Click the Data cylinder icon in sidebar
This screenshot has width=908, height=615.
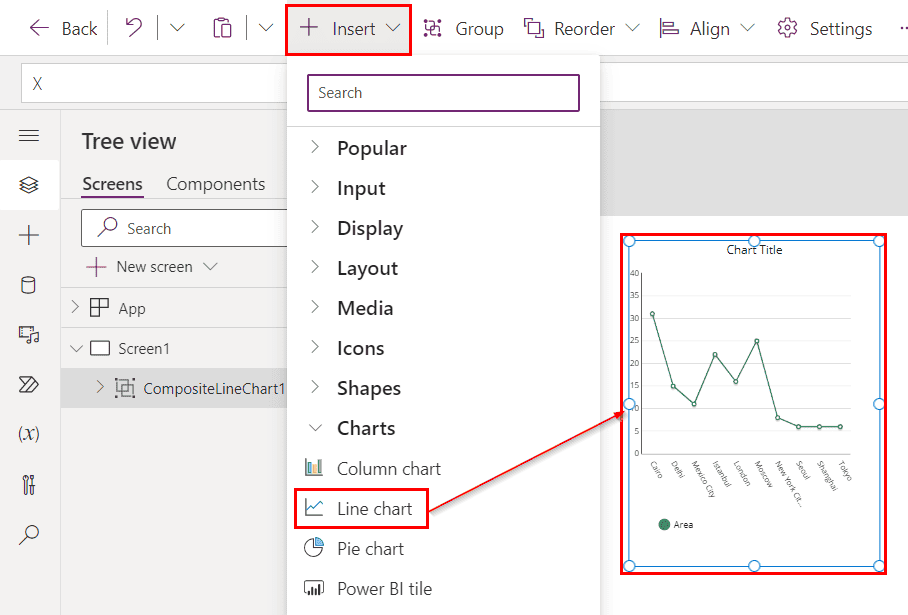(x=28, y=285)
